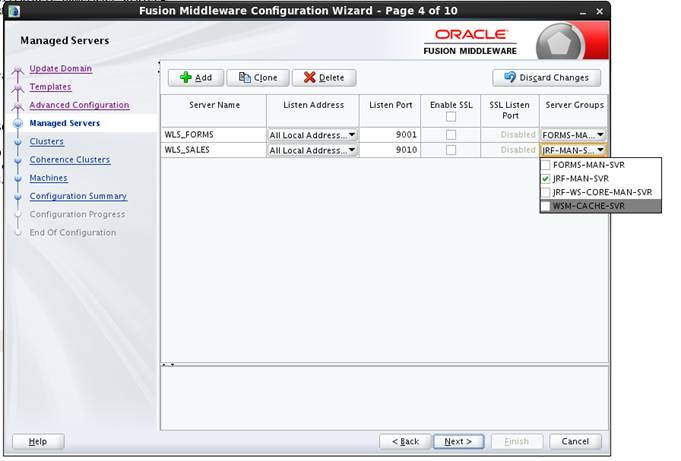The image size is (681, 461).
Task: Click the Server Groups column header
Action: point(574,110)
